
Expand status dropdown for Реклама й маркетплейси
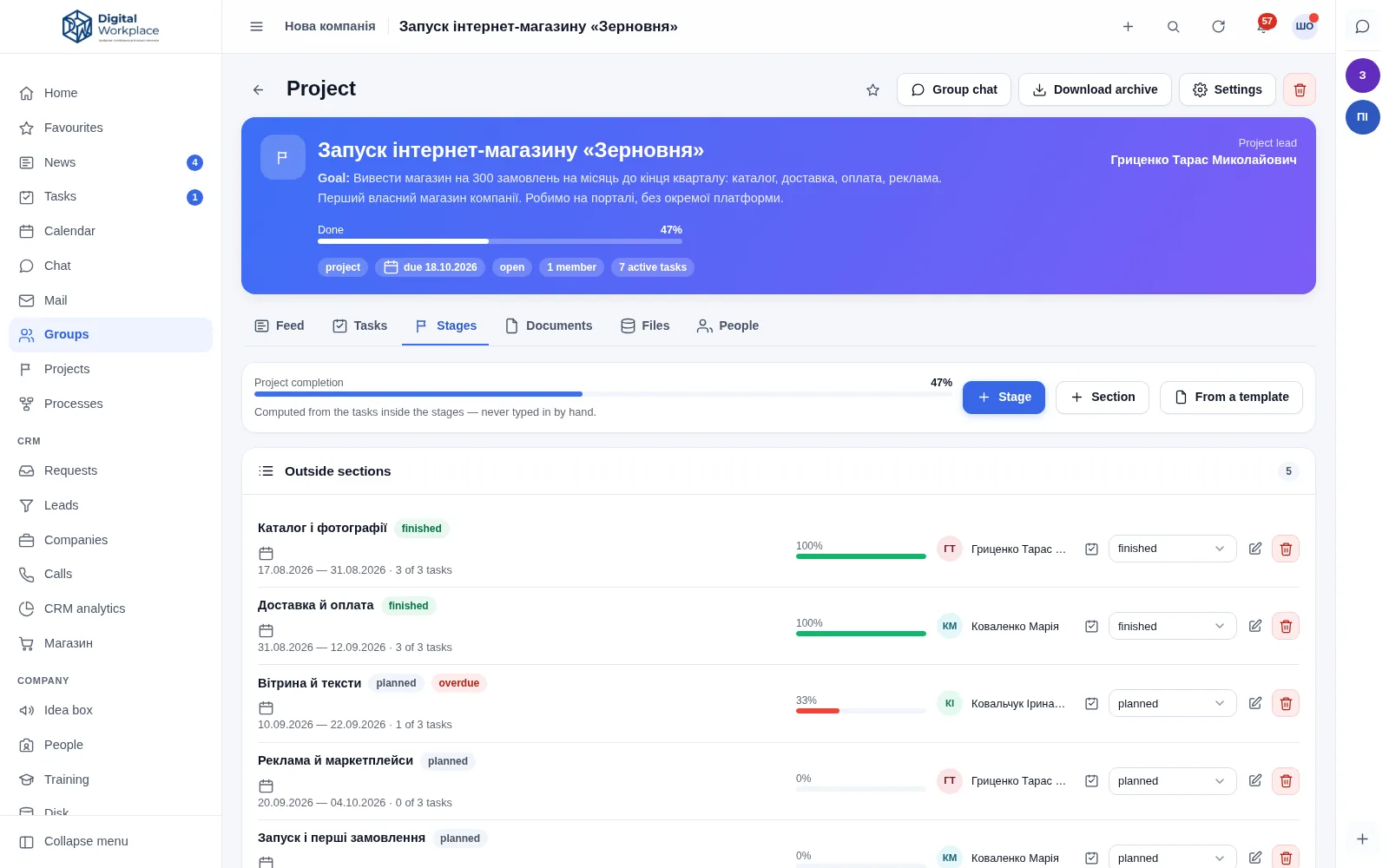point(1172,781)
